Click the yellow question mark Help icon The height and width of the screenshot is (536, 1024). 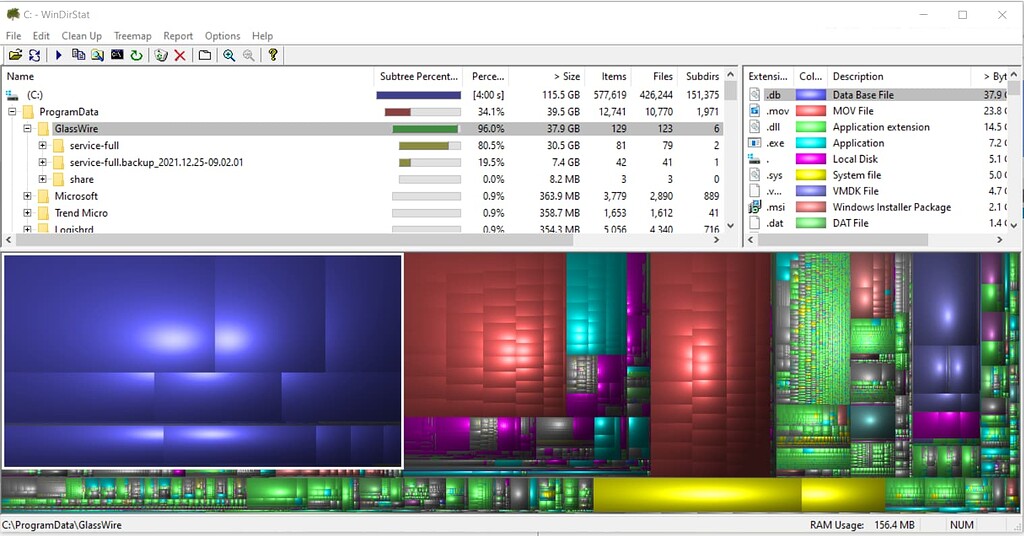(x=272, y=55)
